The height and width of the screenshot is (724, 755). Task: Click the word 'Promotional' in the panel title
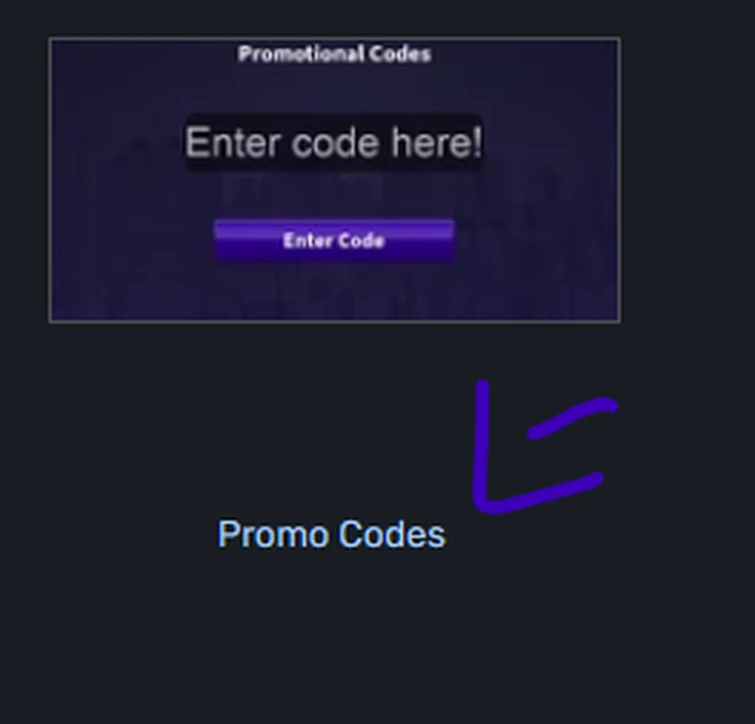coord(301,54)
